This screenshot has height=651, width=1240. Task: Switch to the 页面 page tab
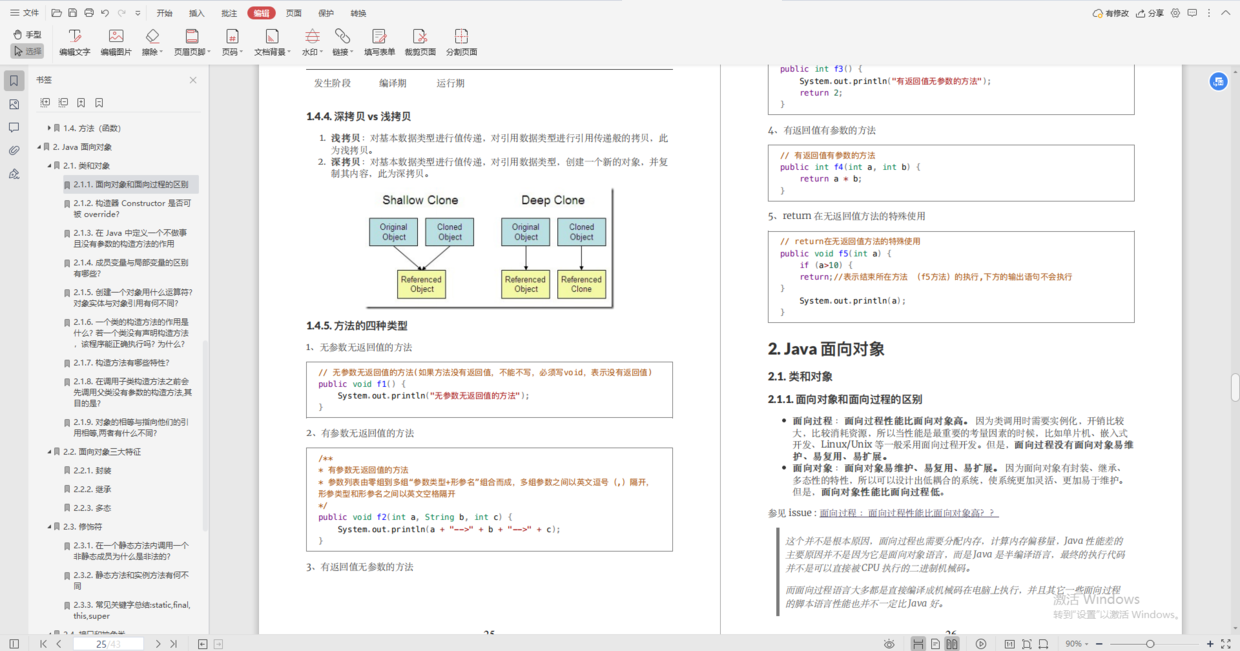pyautogui.click(x=294, y=13)
